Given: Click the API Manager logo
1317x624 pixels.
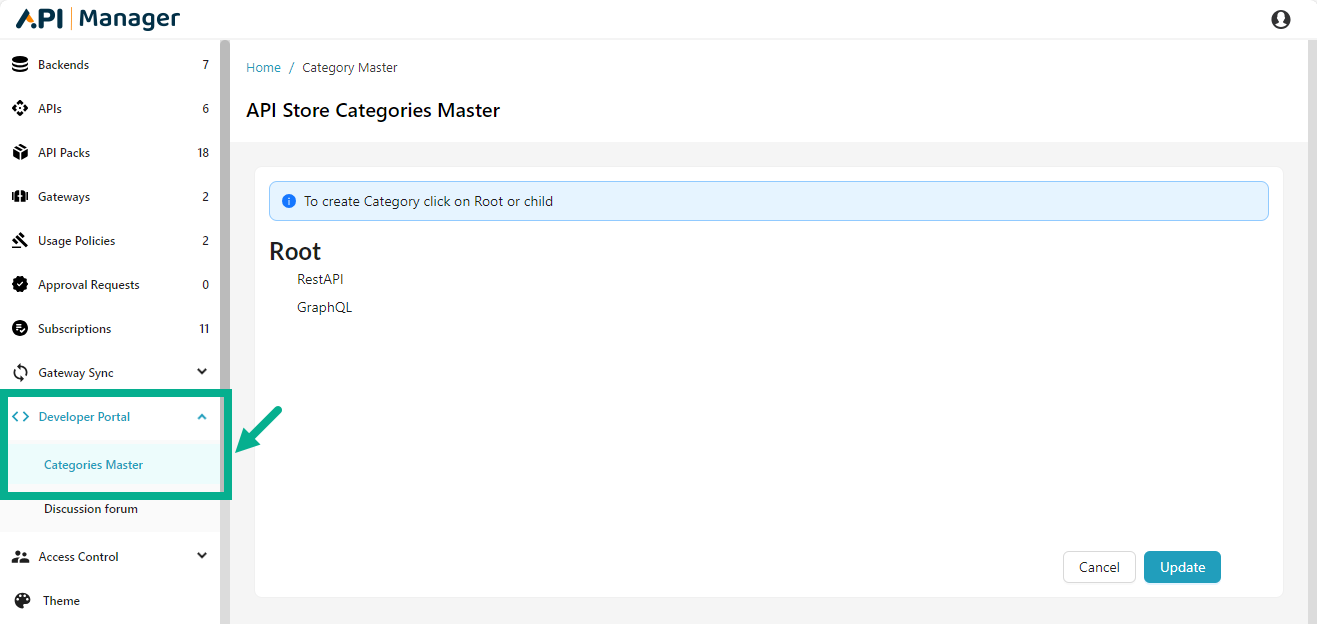Looking at the screenshot, I should point(95,17).
